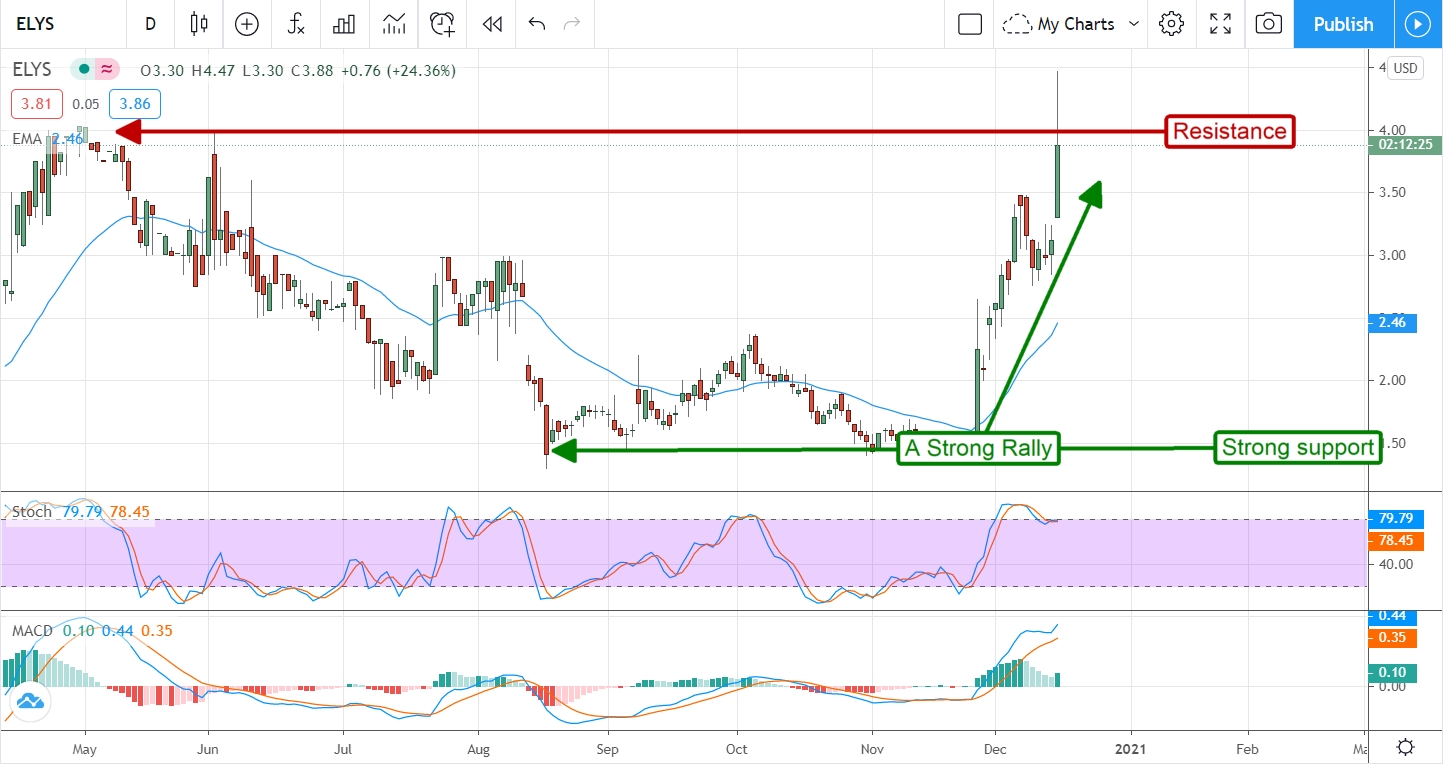Open the indicator templates icon

(x=393, y=24)
